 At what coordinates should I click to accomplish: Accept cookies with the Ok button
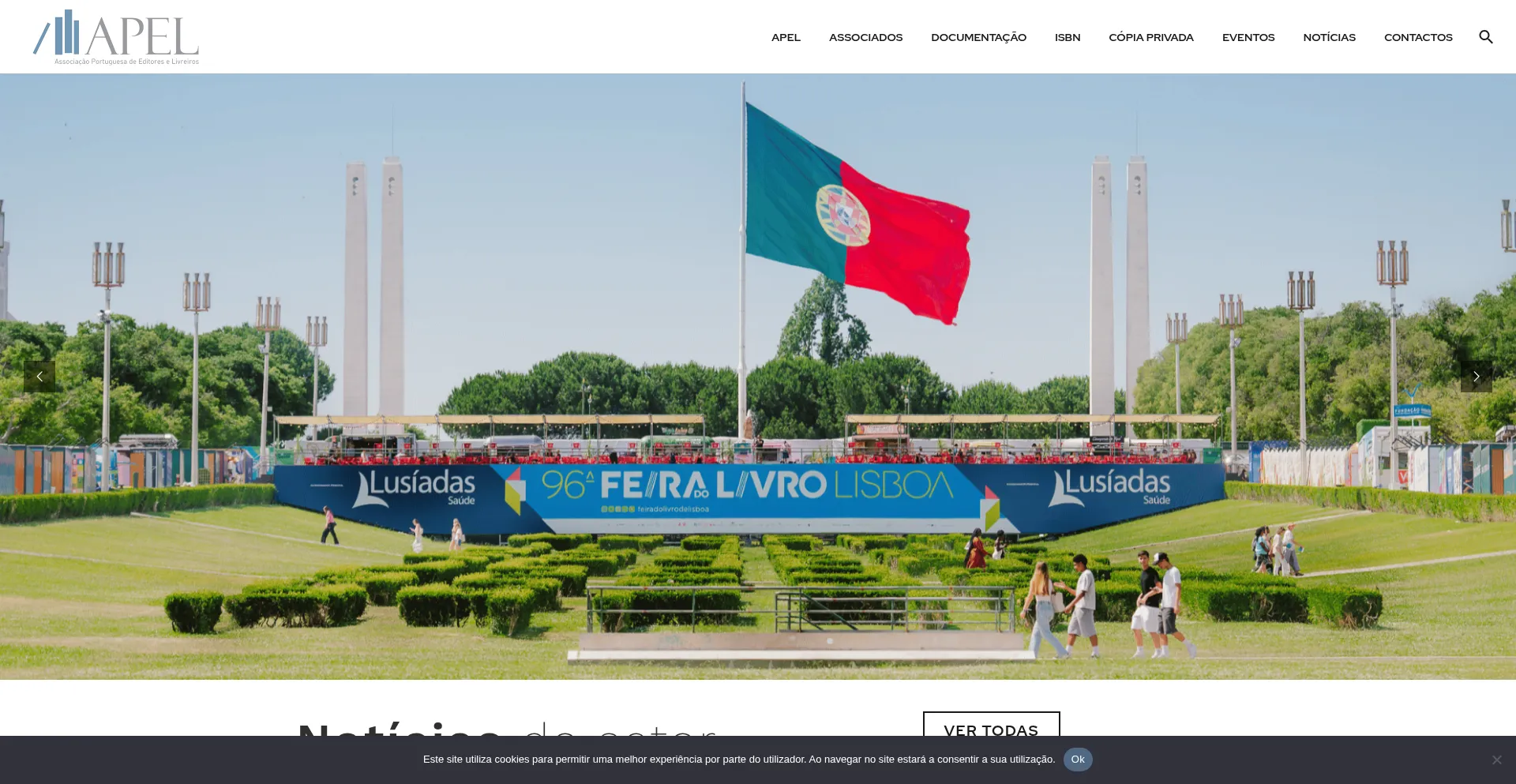tap(1078, 760)
